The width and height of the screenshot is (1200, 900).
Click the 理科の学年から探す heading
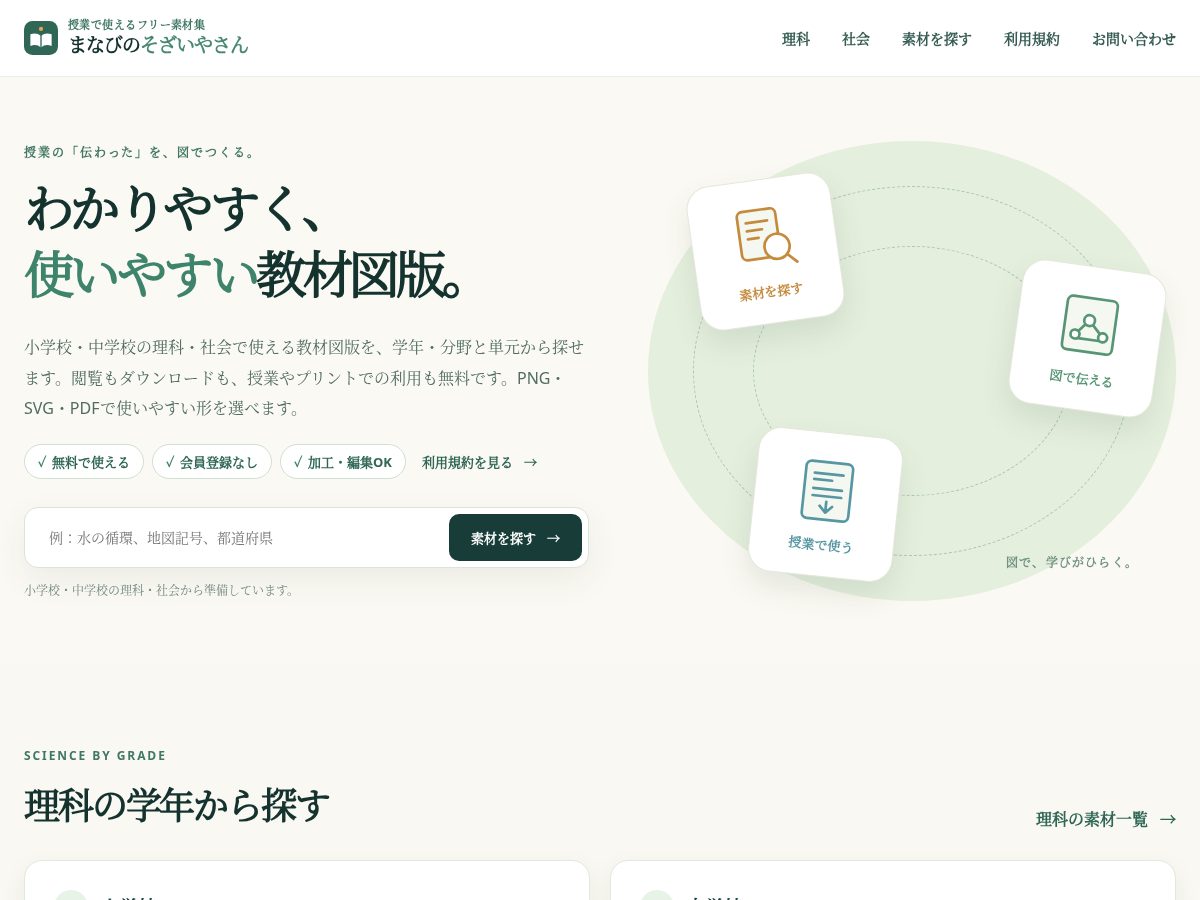(177, 806)
